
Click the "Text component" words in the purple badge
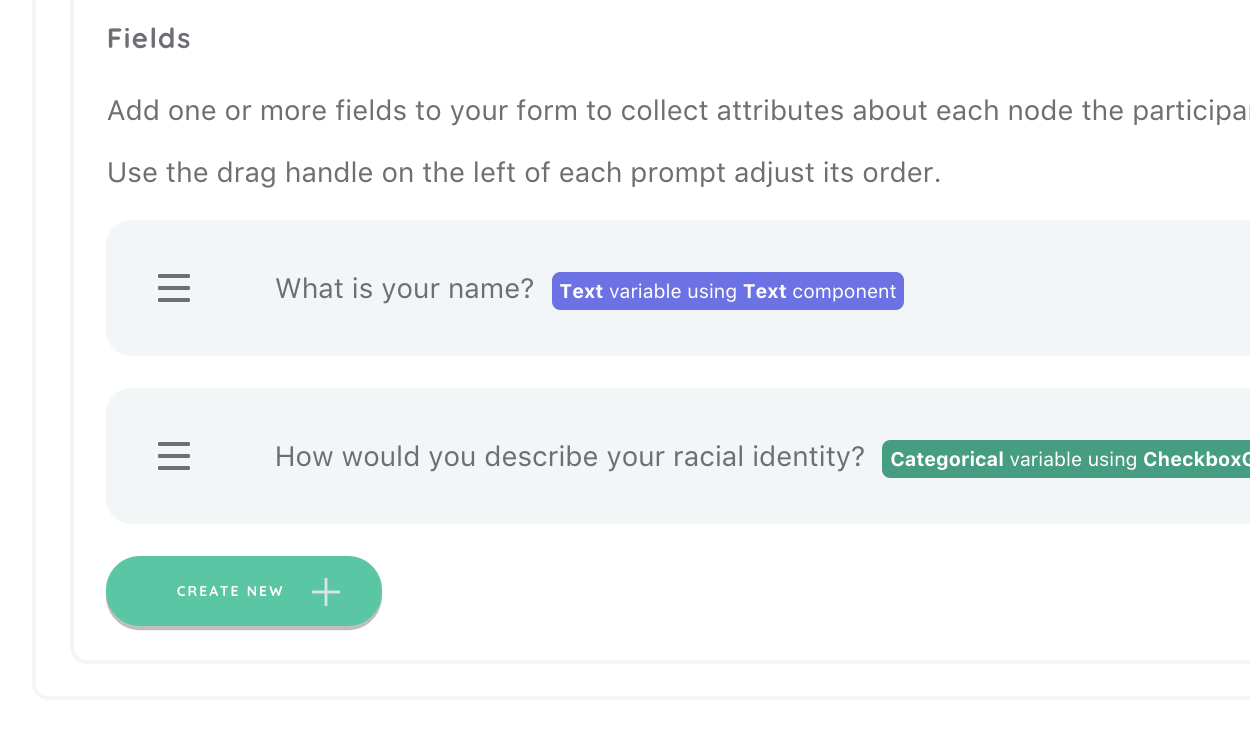pos(820,291)
